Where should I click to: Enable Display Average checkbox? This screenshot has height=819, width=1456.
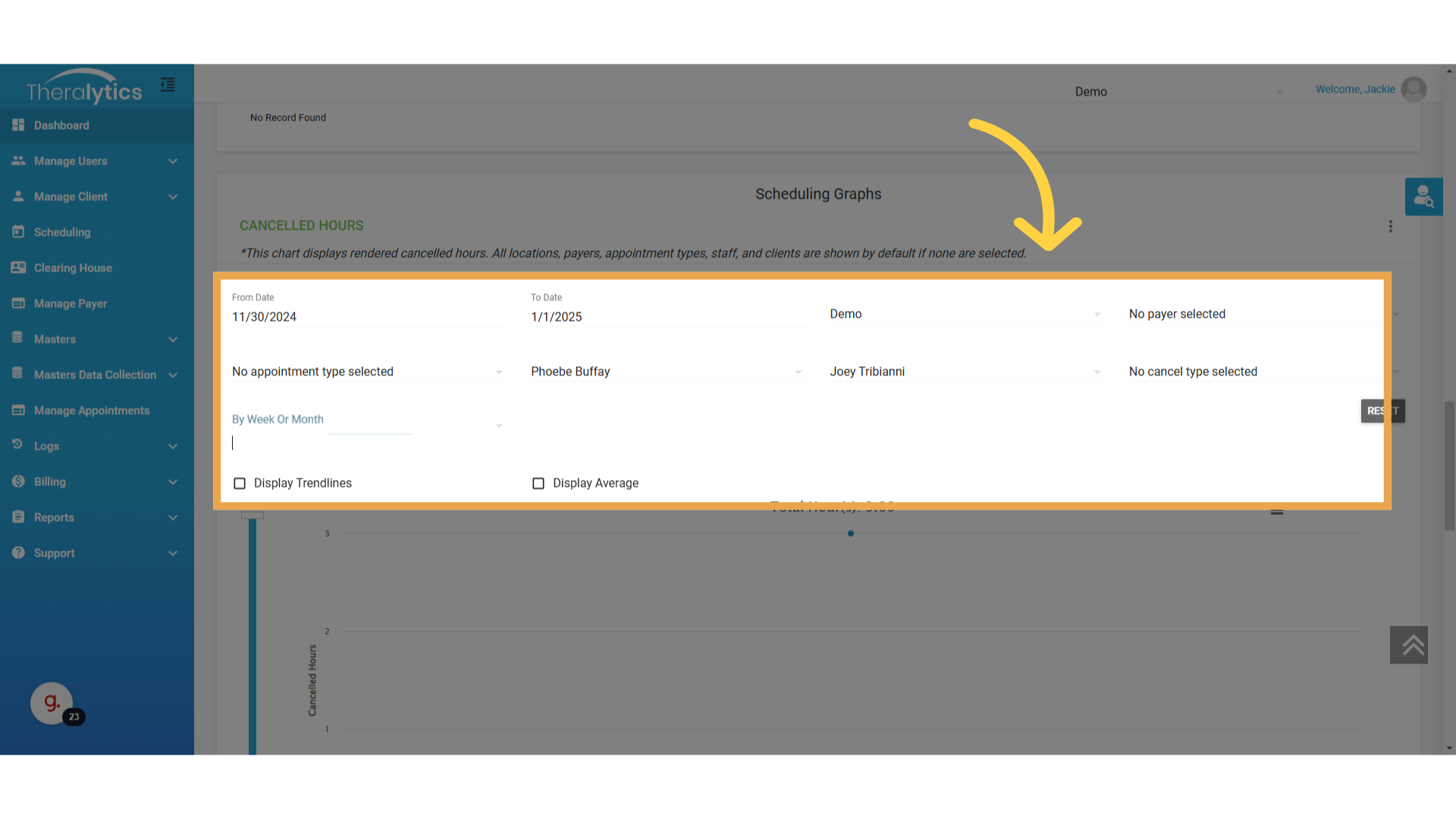(538, 483)
